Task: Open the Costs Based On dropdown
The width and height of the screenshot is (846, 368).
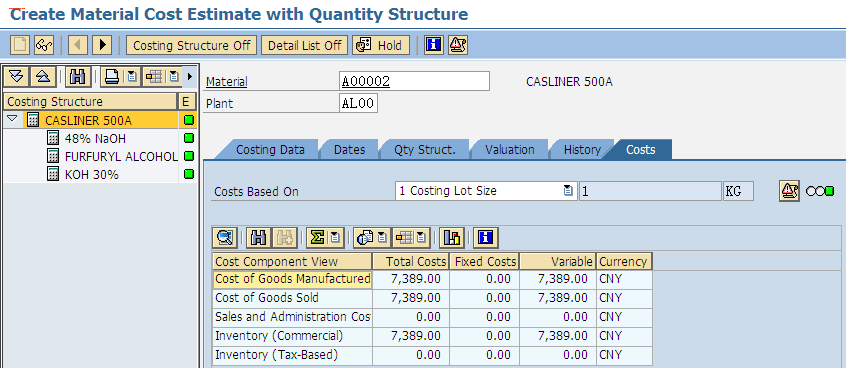Action: click(x=568, y=191)
